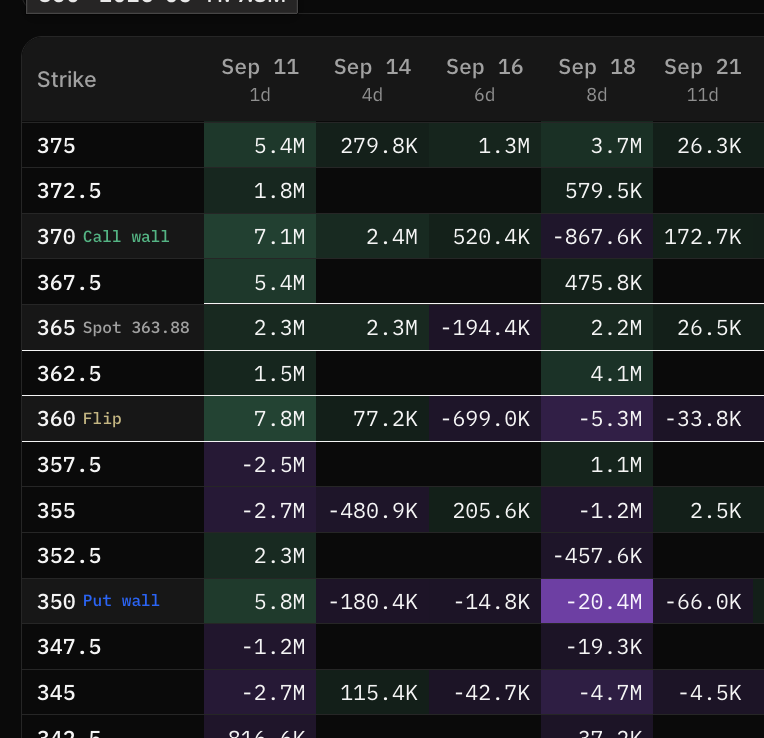Click the 579.5K cell in row 372.5
This screenshot has width=764, height=738.
pyautogui.click(x=597, y=191)
